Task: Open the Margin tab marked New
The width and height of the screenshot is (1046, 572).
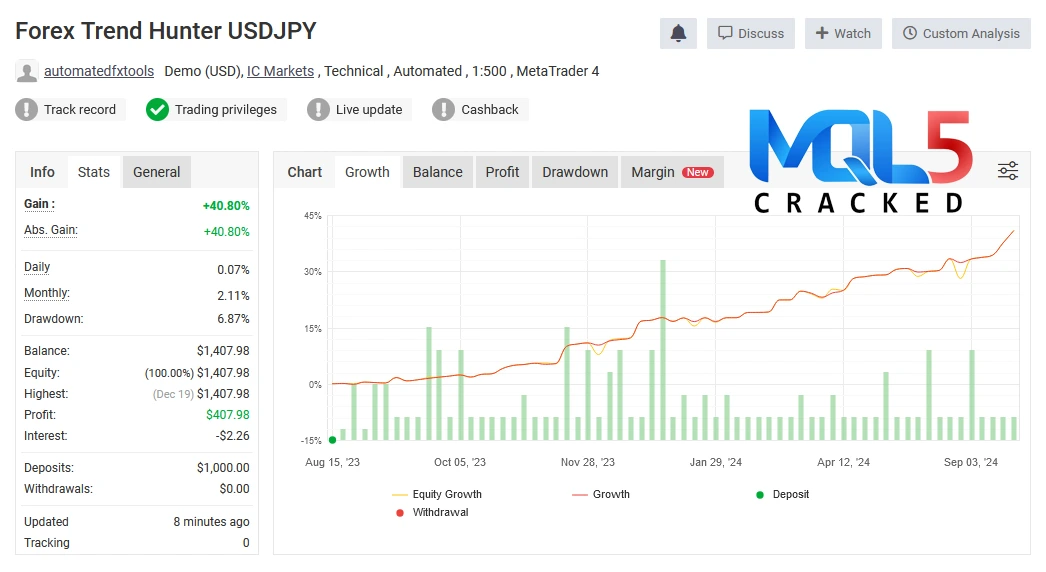Action: click(672, 172)
